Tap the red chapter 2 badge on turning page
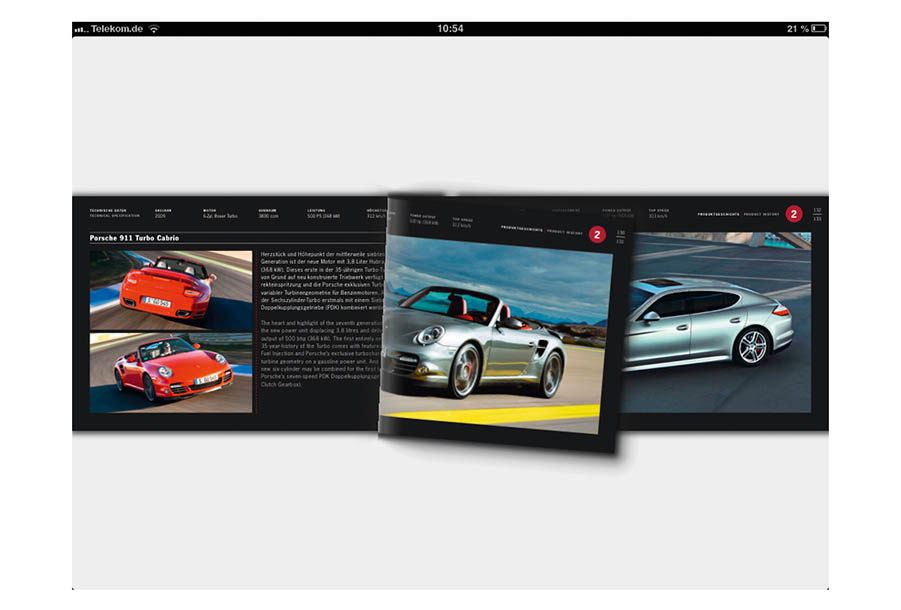 coord(597,234)
